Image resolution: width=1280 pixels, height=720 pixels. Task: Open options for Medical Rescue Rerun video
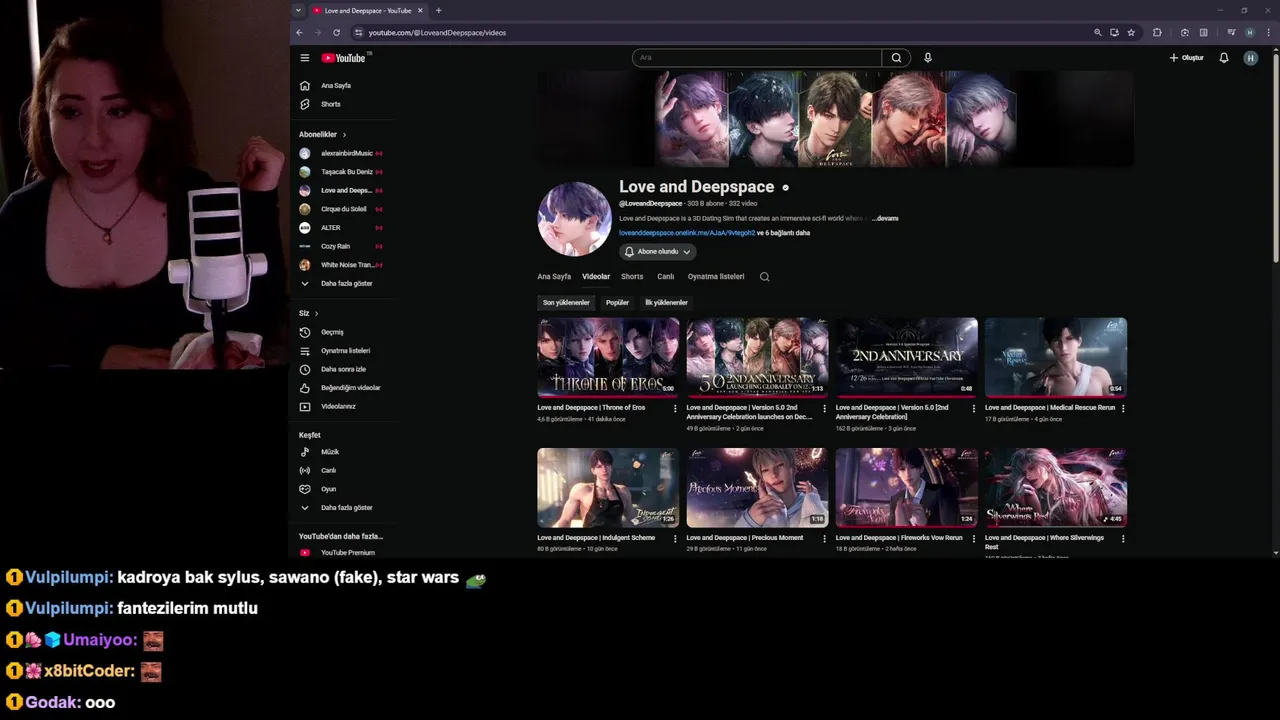pos(1123,408)
